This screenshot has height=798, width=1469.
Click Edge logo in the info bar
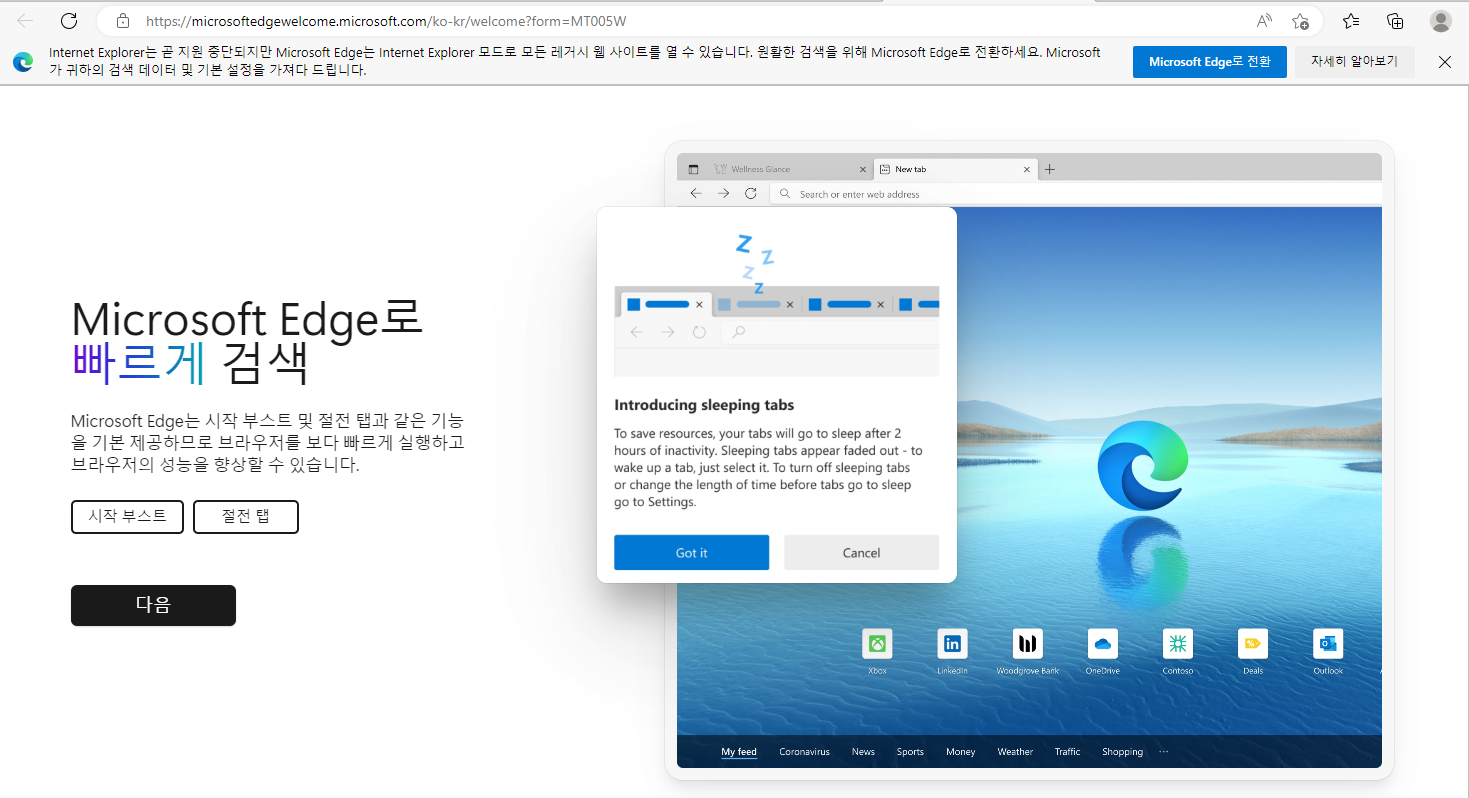coord(23,62)
